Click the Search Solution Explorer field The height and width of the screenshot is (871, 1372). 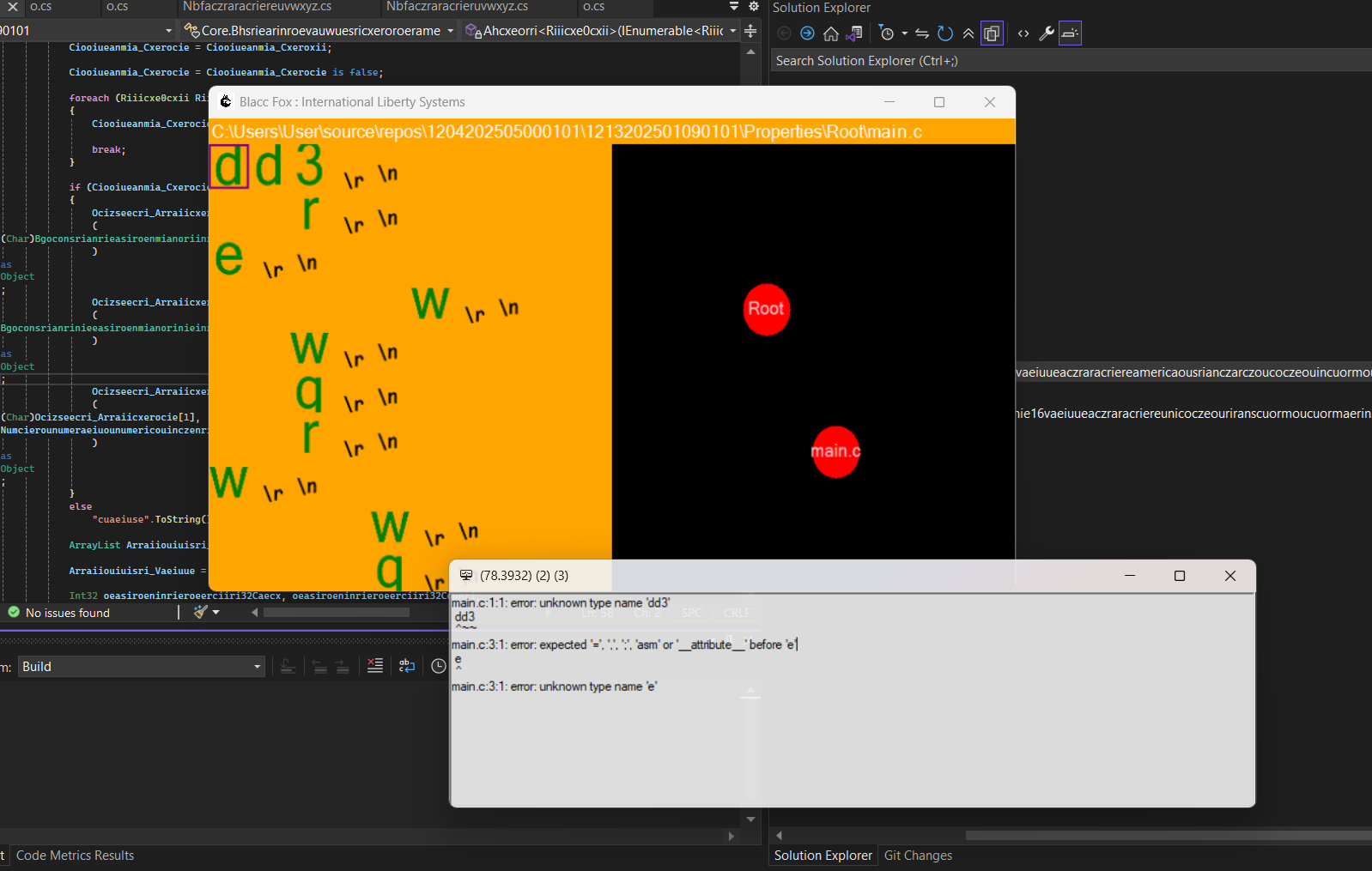(1070, 61)
